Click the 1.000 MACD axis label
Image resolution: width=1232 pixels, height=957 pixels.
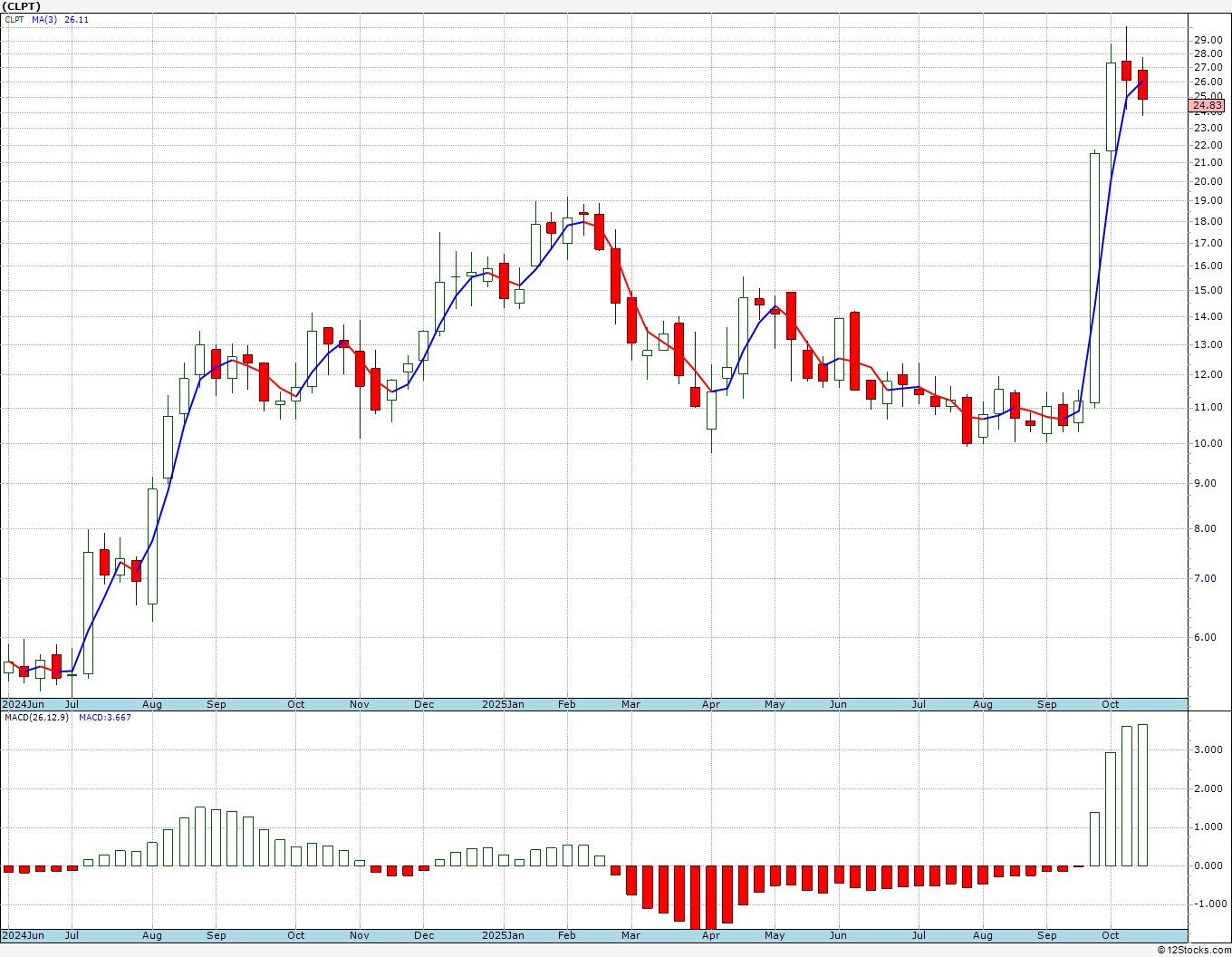pos(1210,827)
